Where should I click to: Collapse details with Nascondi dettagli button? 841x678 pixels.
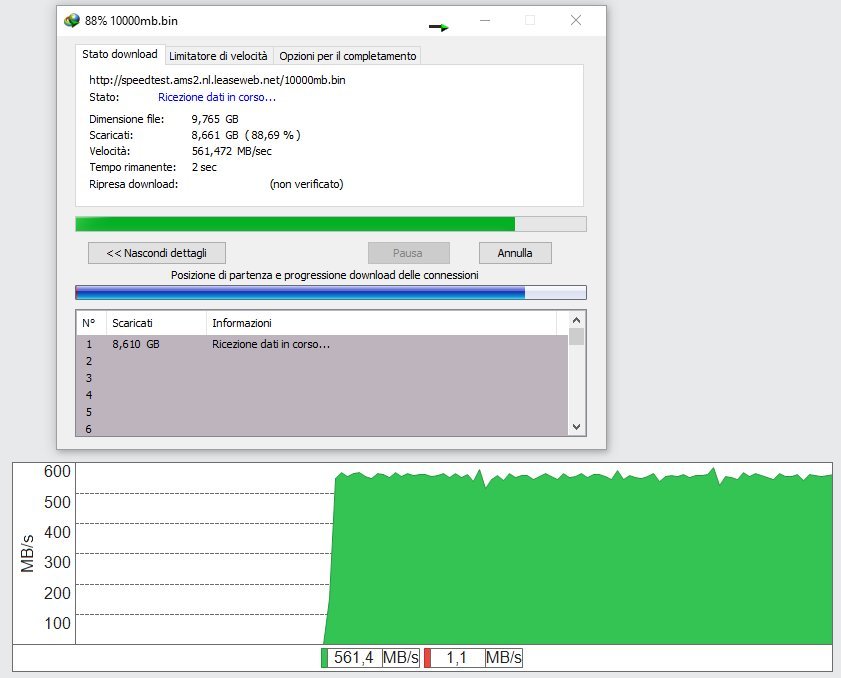coord(156,253)
